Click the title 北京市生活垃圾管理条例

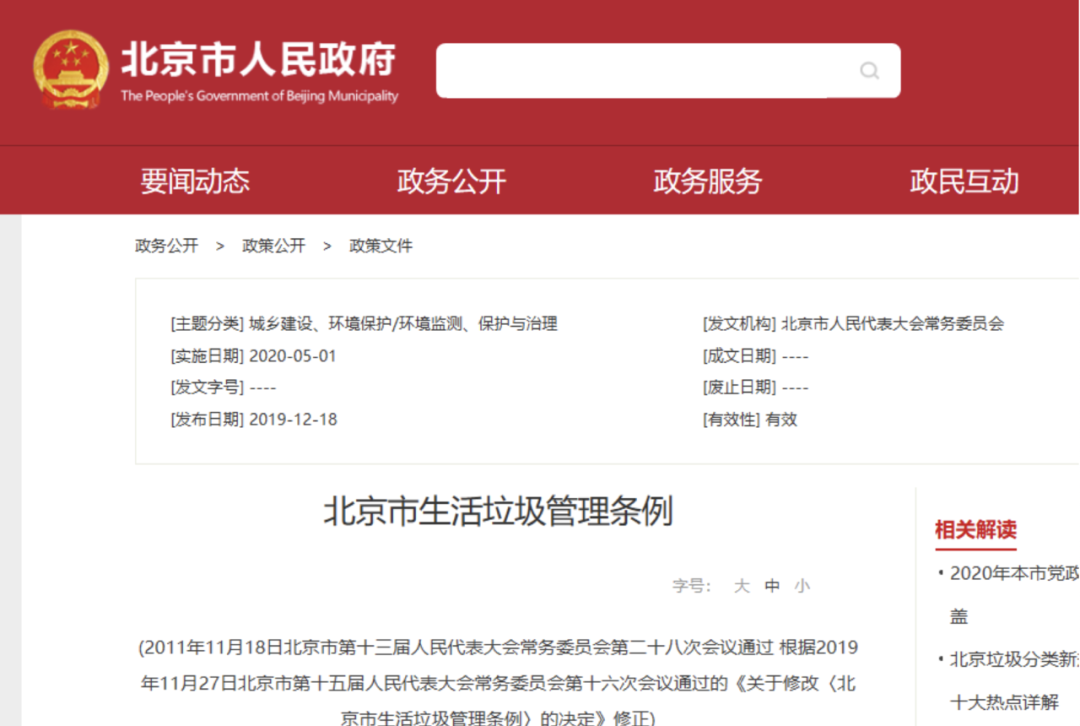click(498, 511)
